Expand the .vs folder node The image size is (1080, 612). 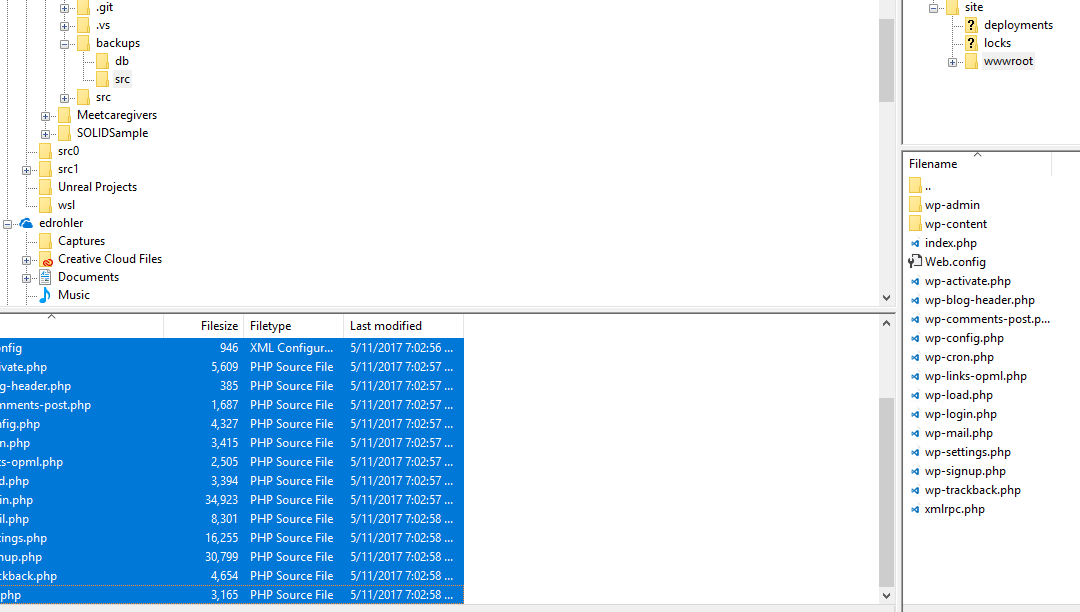pyautogui.click(x=64, y=26)
